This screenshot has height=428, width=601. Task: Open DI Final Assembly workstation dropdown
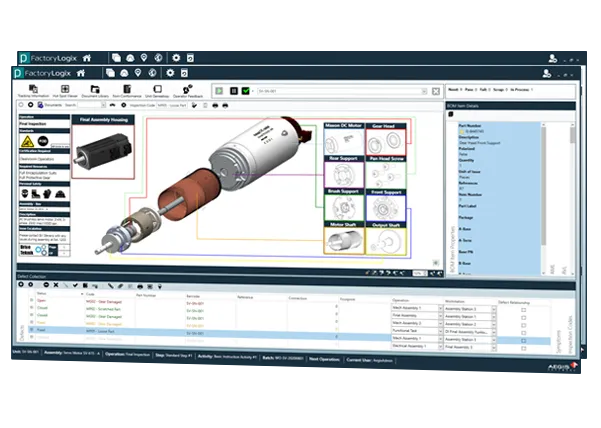(x=494, y=332)
